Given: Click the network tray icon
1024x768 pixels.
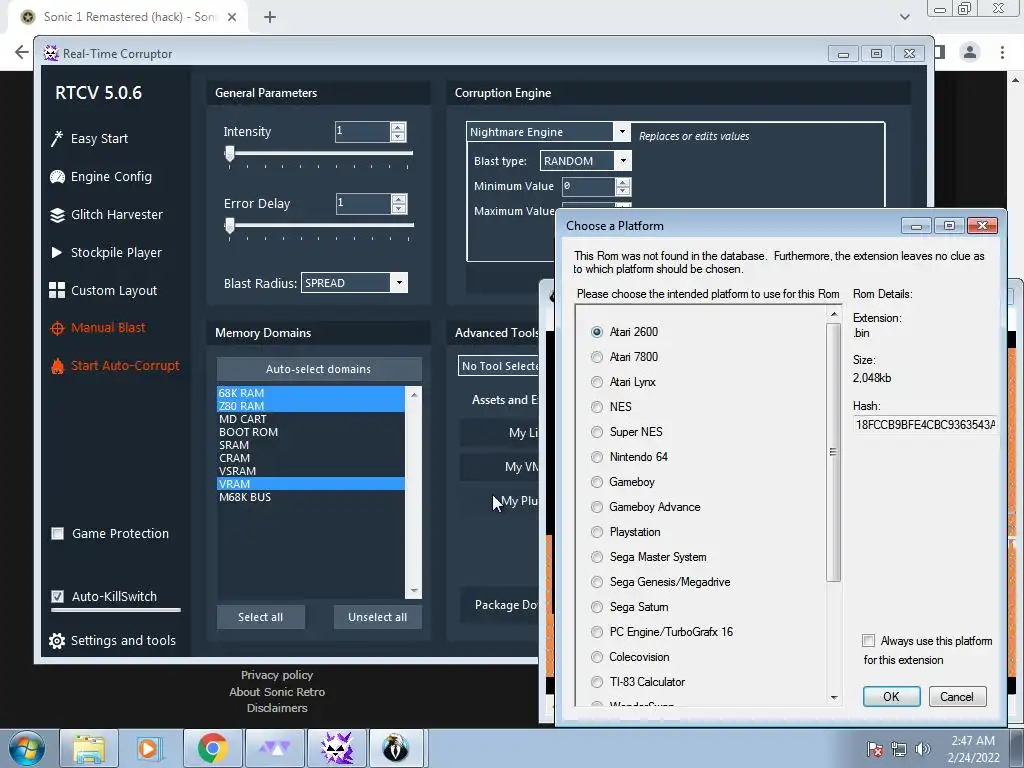Looking at the screenshot, I should click(899, 749).
